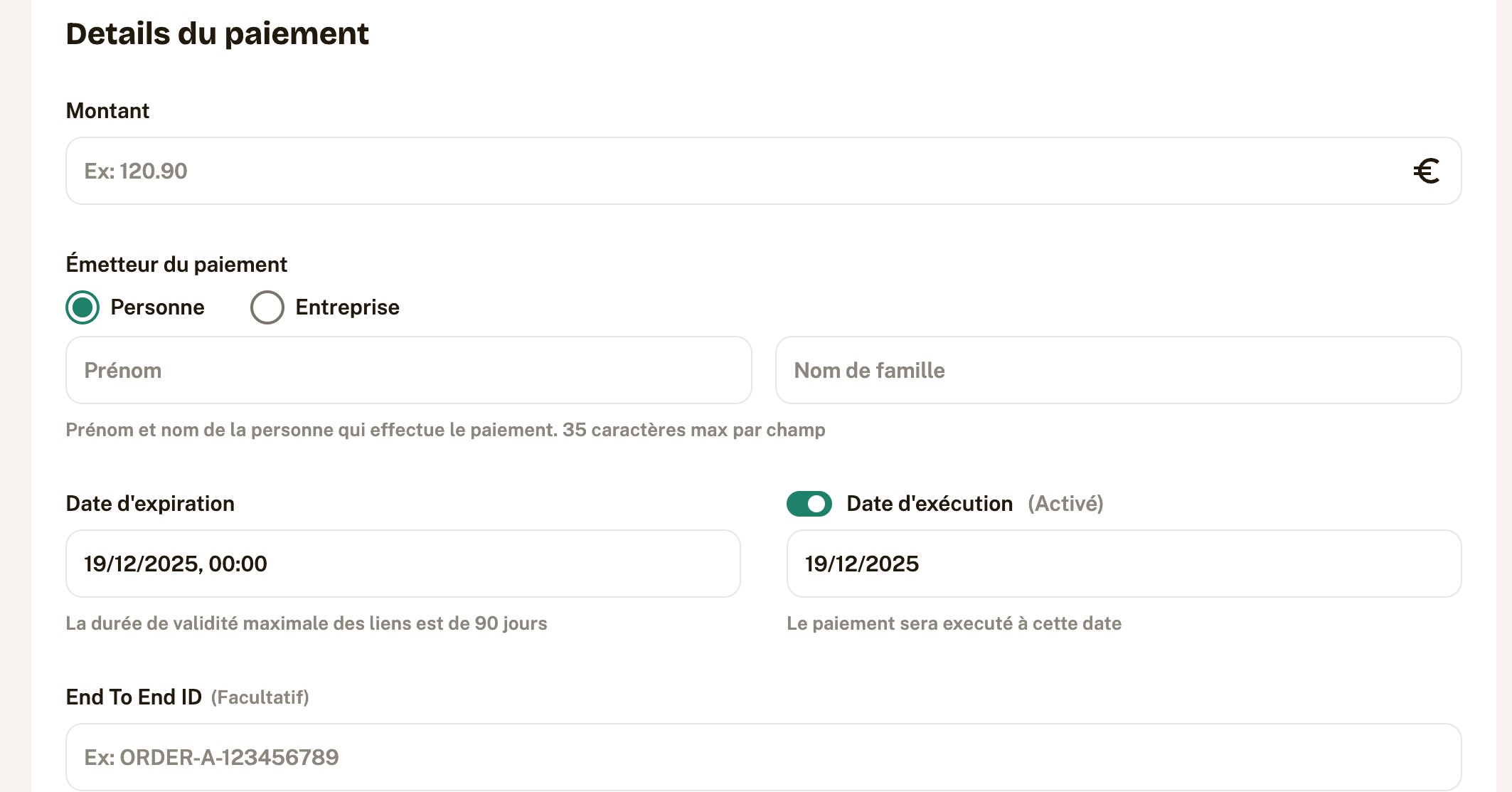Click into the Prénom text field
Image resolution: width=1512 pixels, height=792 pixels.
pyautogui.click(x=408, y=371)
